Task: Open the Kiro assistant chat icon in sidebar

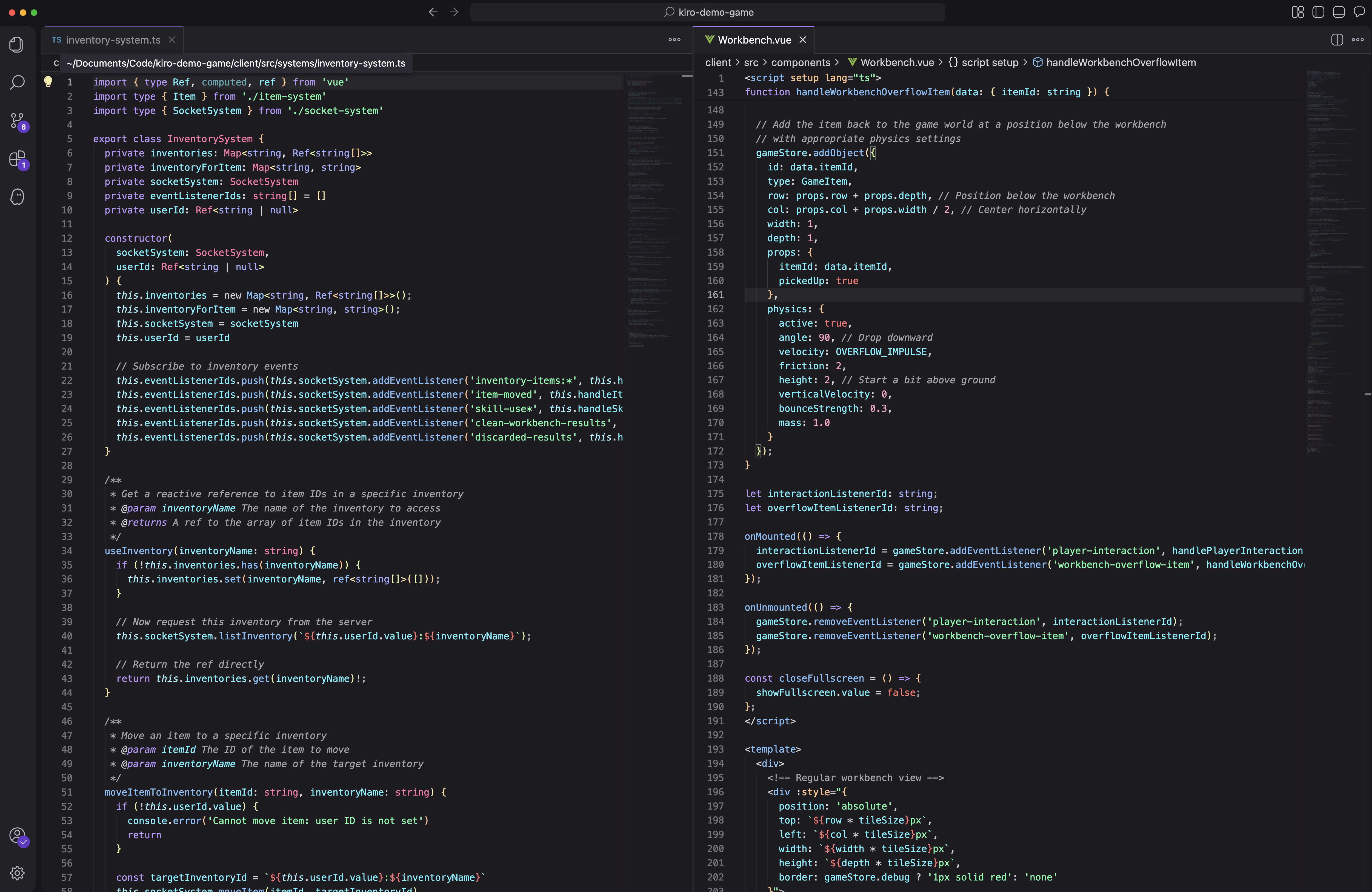Action: point(17,197)
